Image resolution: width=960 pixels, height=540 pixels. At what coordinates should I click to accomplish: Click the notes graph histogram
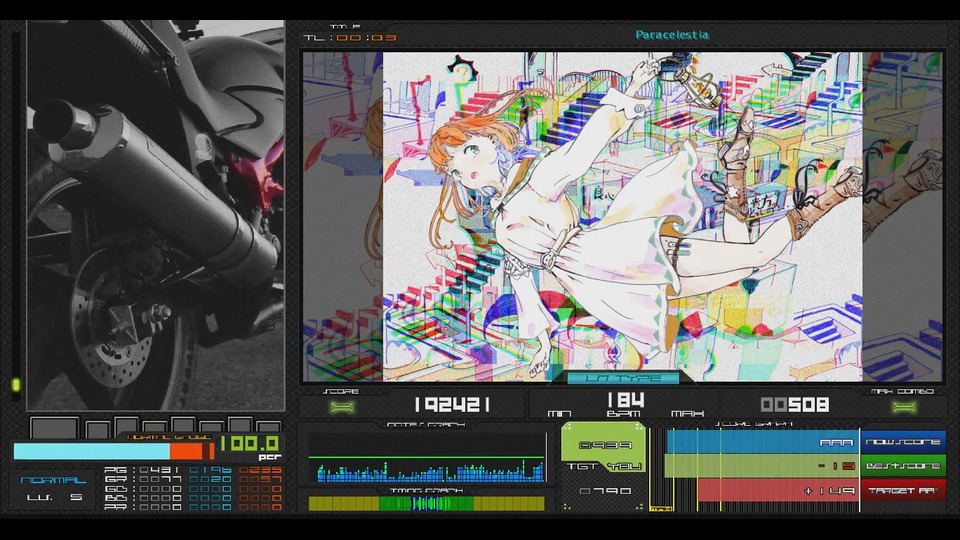(427, 458)
